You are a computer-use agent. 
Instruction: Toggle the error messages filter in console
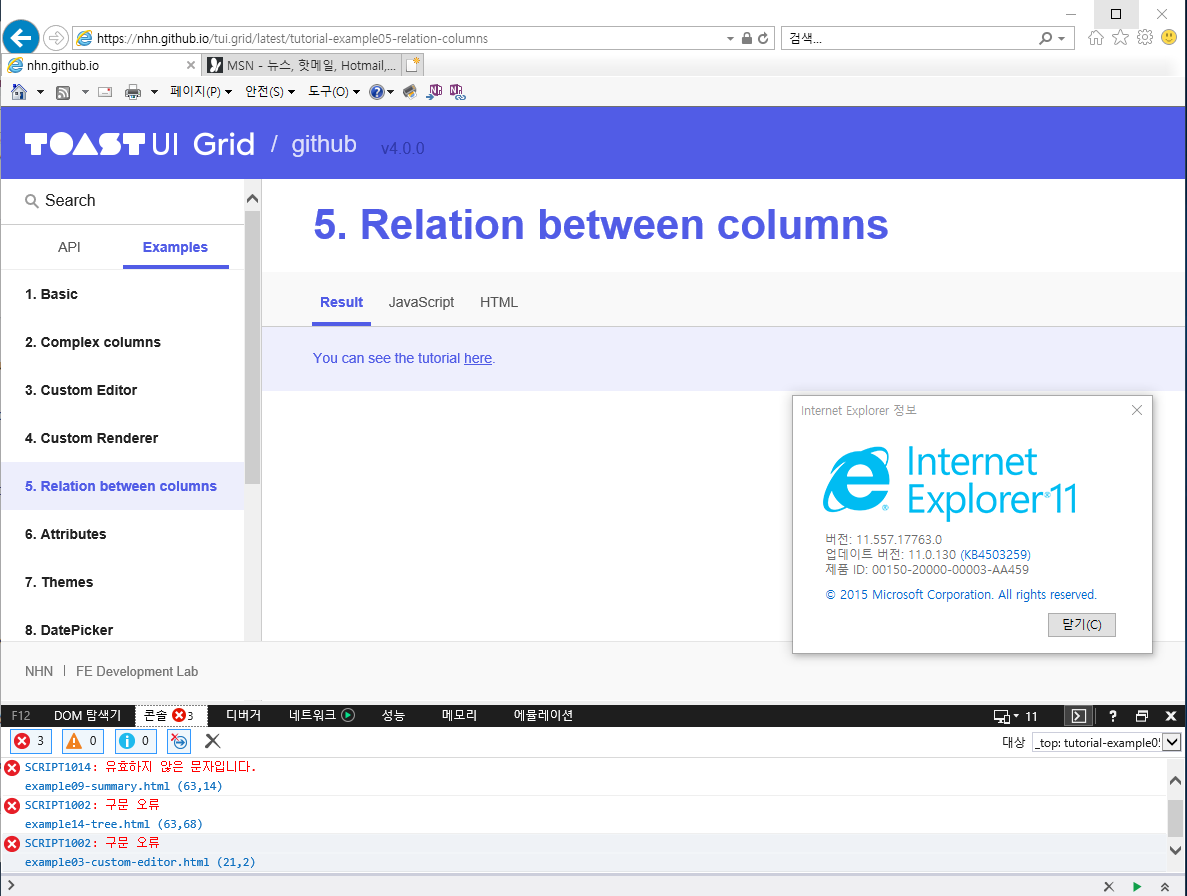(x=28, y=741)
